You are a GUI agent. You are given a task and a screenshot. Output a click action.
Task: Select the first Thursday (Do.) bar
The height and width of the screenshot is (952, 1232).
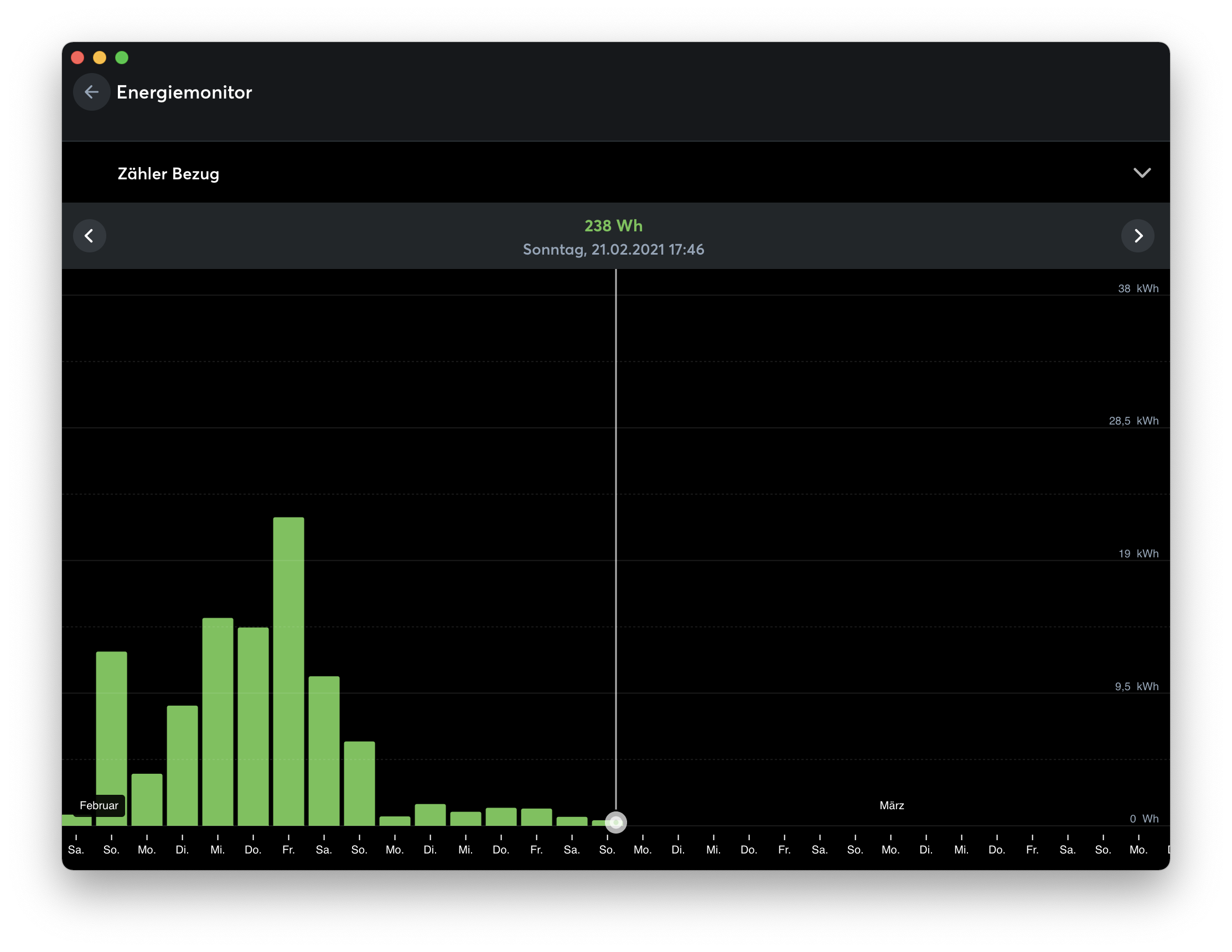pos(253,726)
